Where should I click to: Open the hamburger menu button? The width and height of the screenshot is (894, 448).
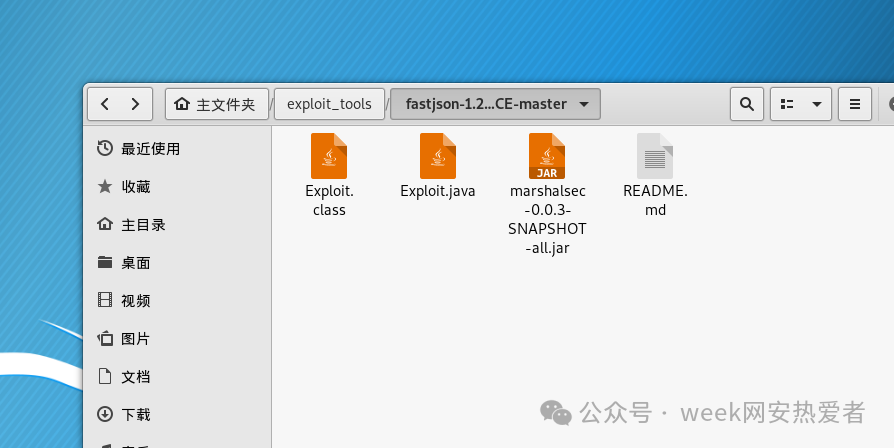(x=855, y=104)
